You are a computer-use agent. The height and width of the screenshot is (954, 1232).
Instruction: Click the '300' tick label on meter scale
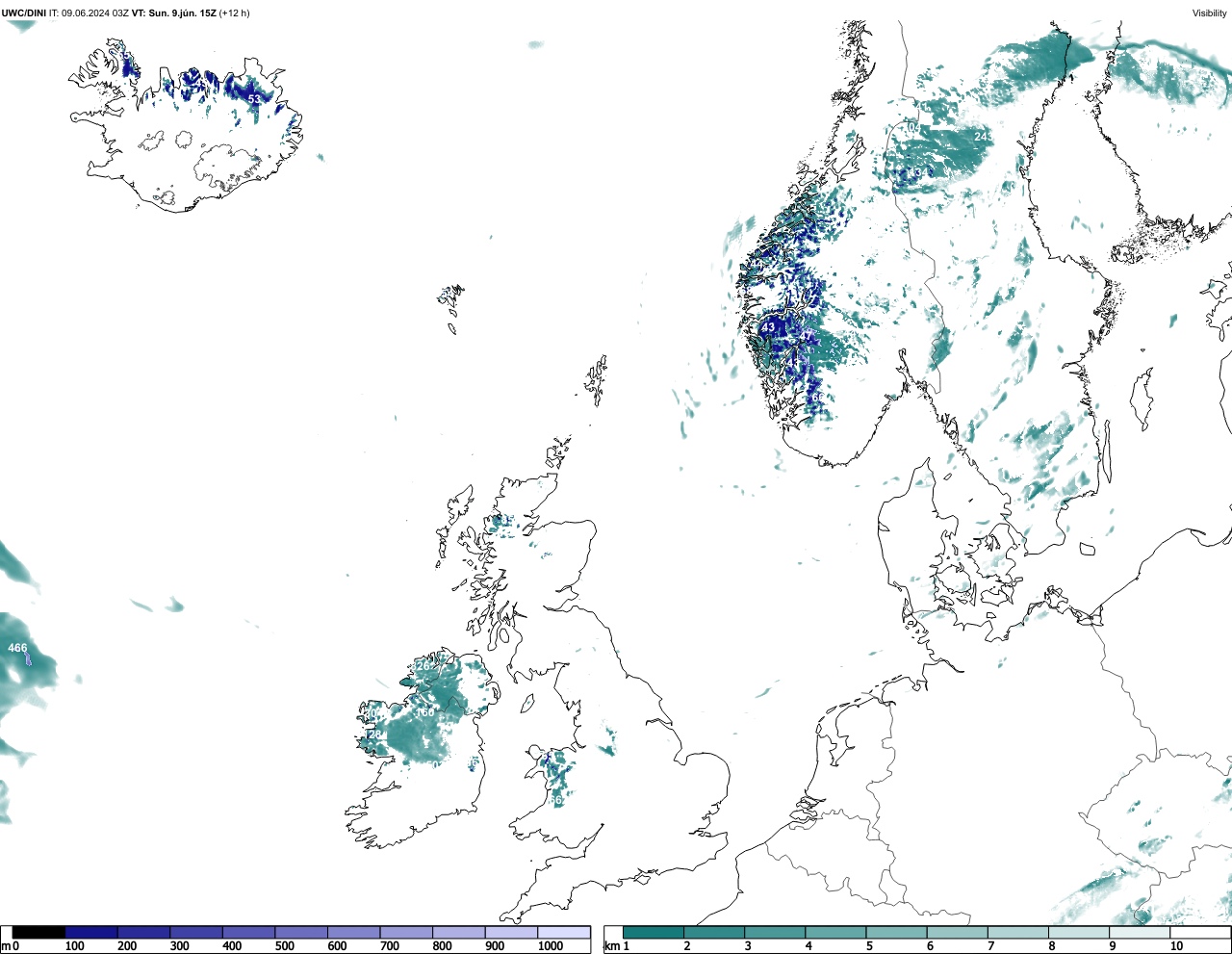tap(179, 946)
